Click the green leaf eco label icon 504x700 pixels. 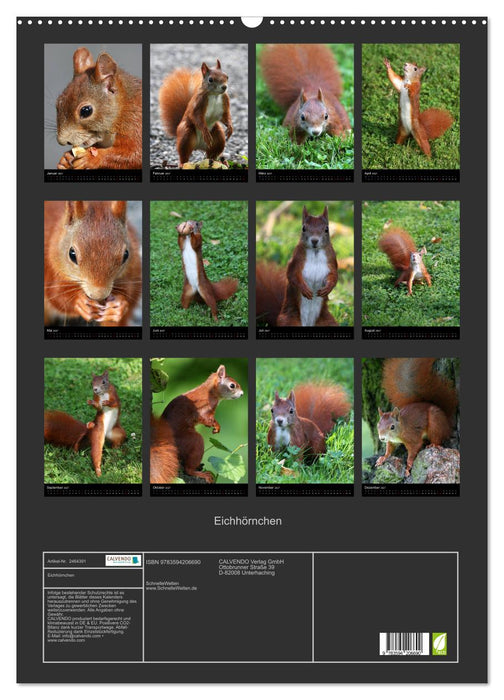(x=439, y=643)
